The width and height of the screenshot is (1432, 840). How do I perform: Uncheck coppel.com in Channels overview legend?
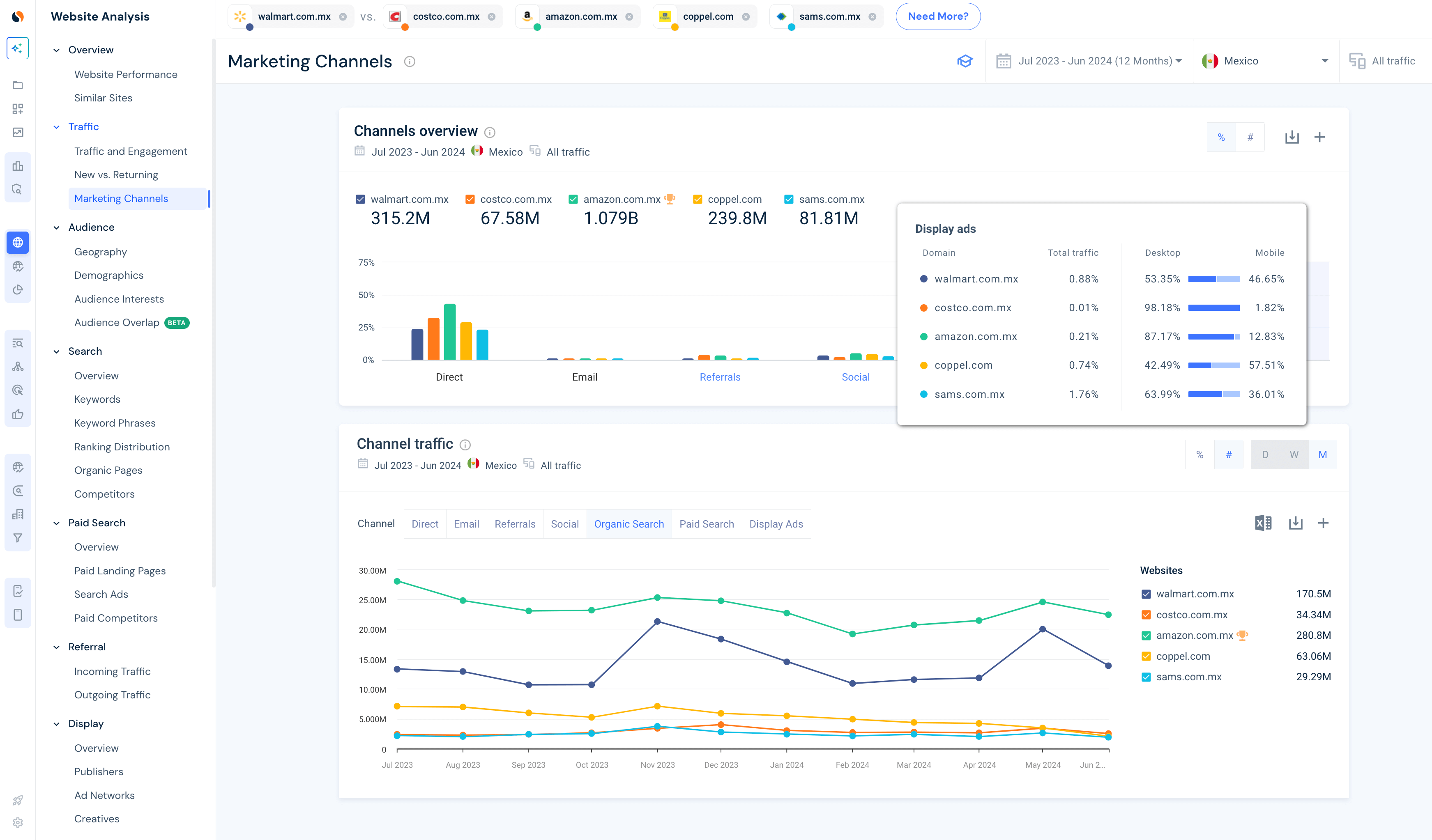tap(697, 200)
